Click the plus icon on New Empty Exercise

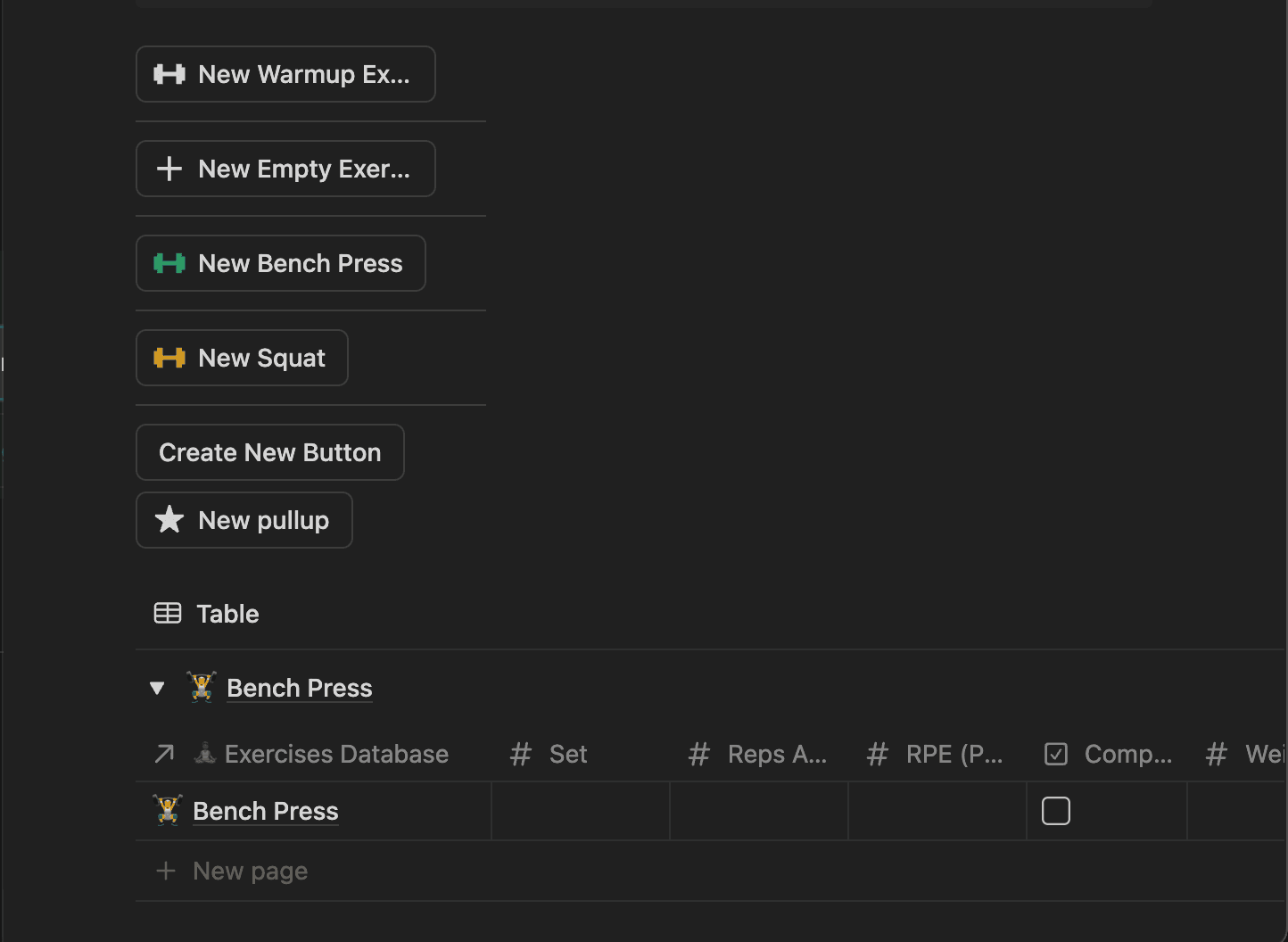click(x=169, y=169)
